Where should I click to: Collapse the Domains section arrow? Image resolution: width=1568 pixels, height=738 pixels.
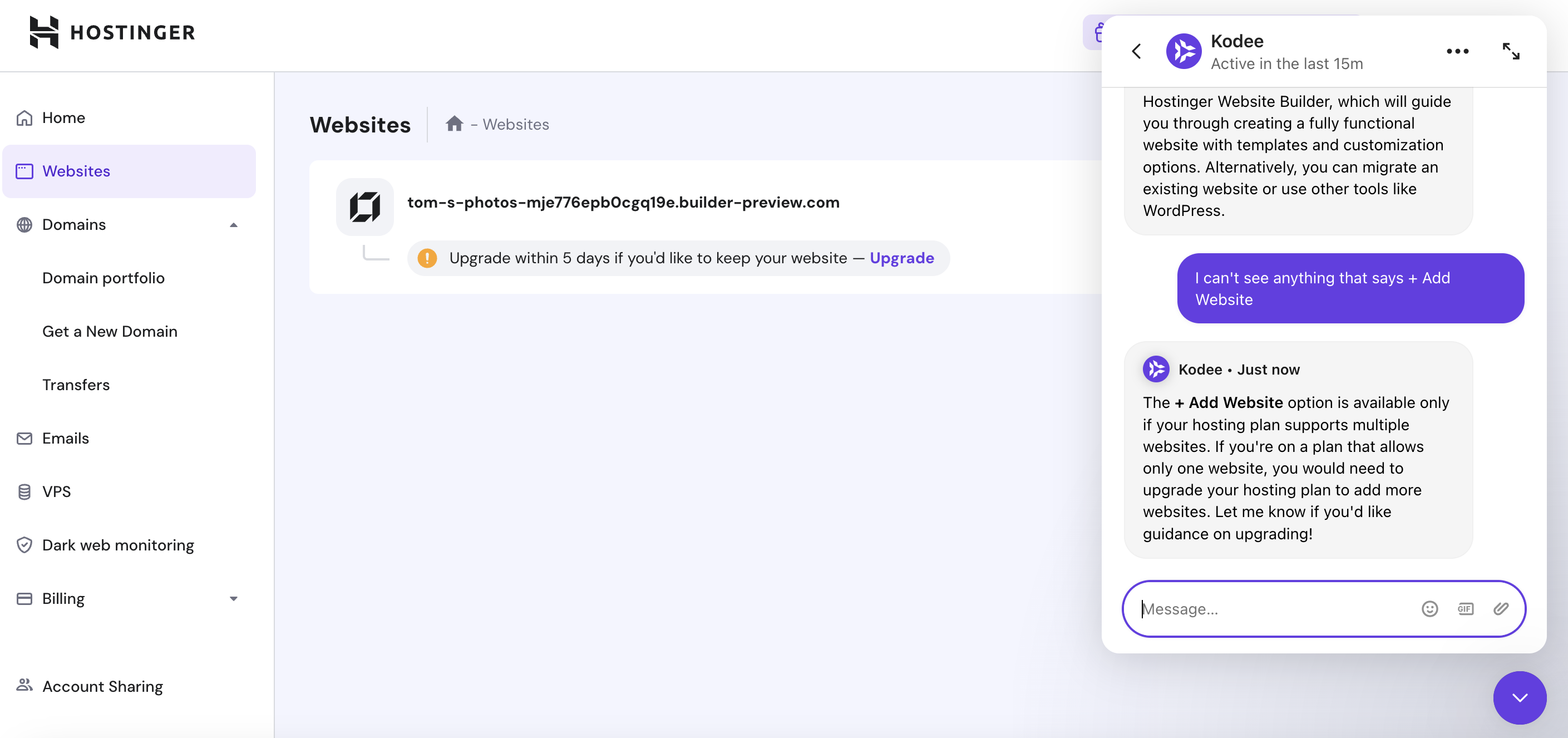233,225
